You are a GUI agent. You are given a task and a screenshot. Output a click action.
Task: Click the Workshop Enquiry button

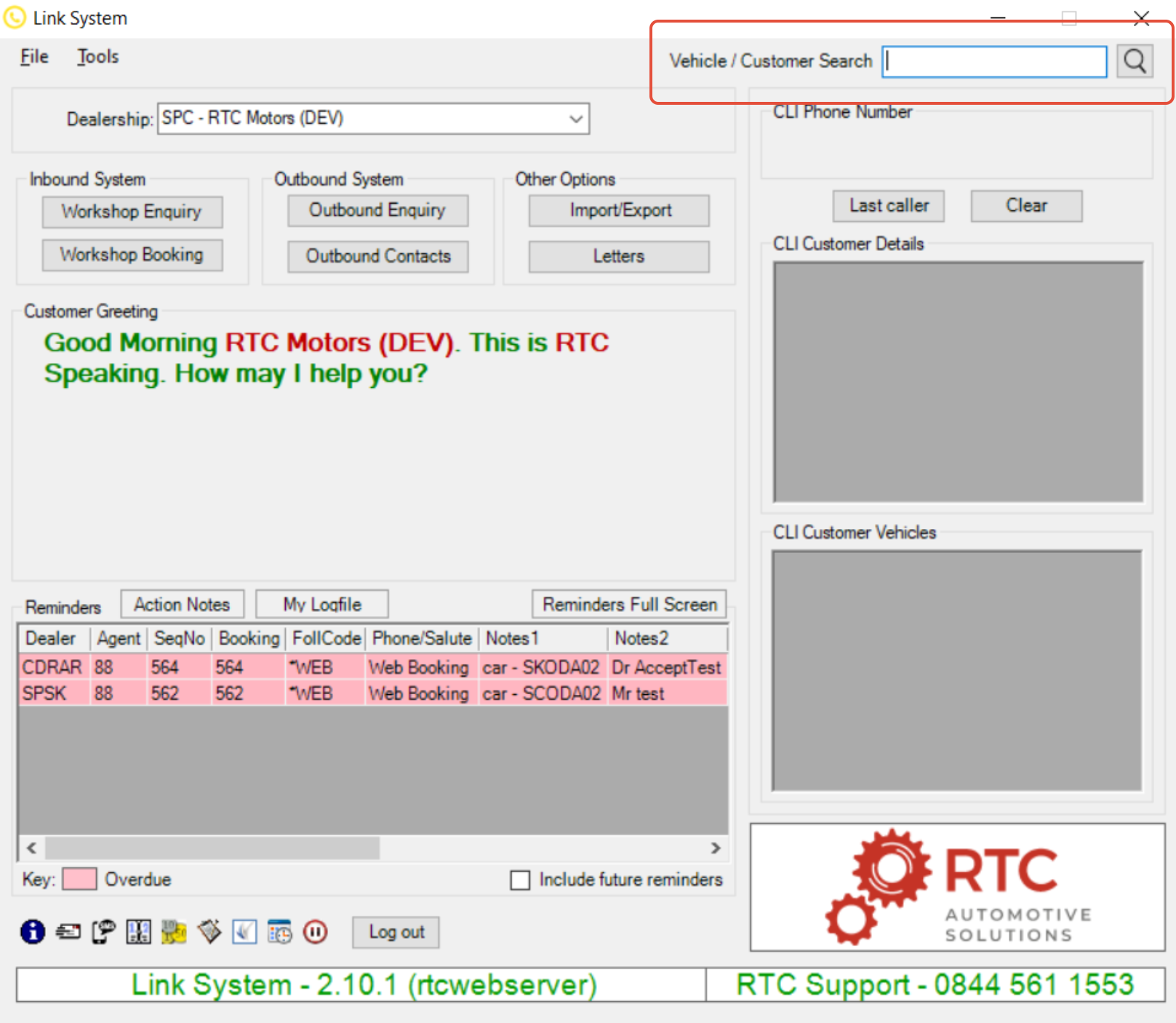[132, 212]
